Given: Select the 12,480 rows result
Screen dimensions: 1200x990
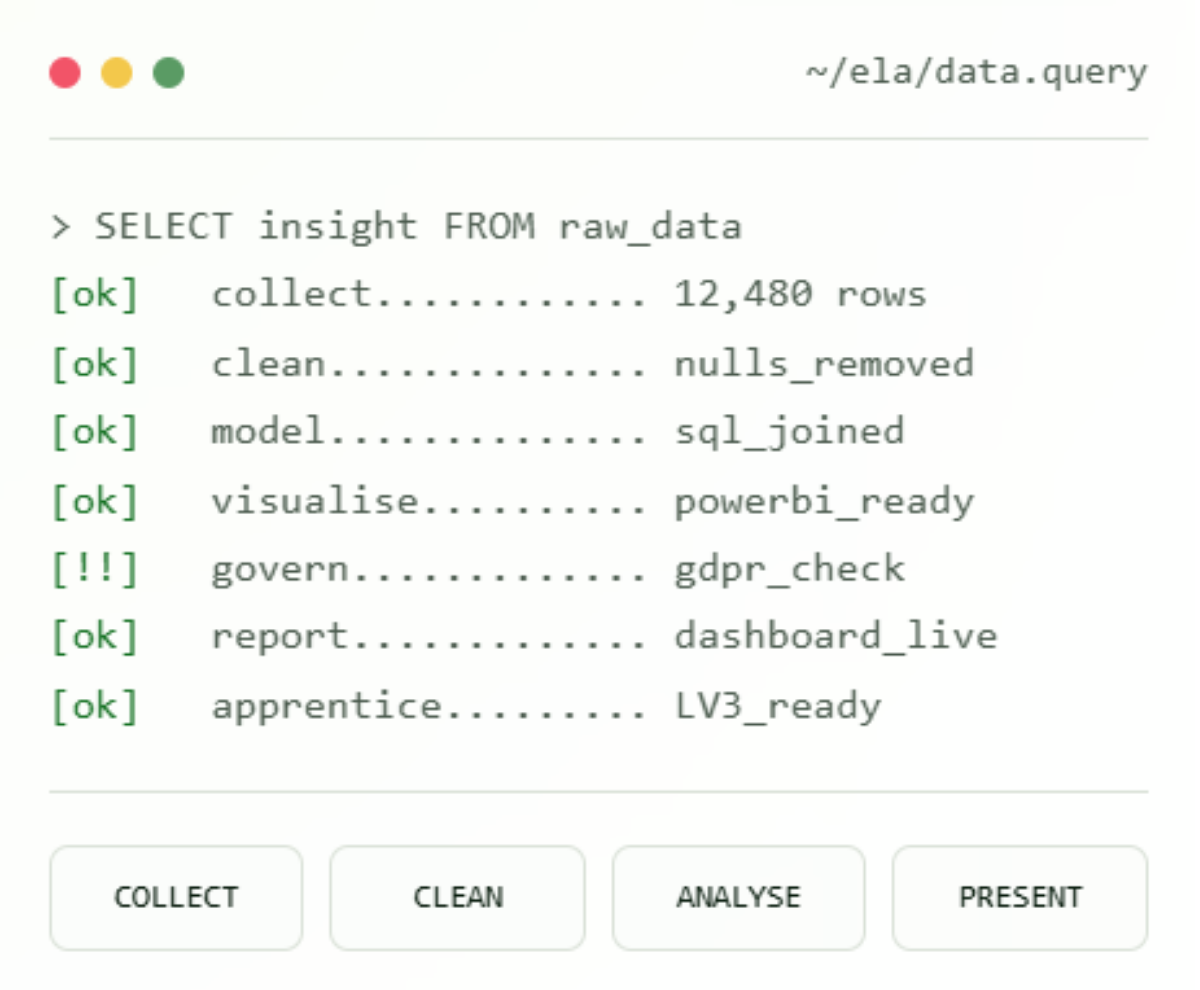Looking at the screenshot, I should (x=801, y=295).
